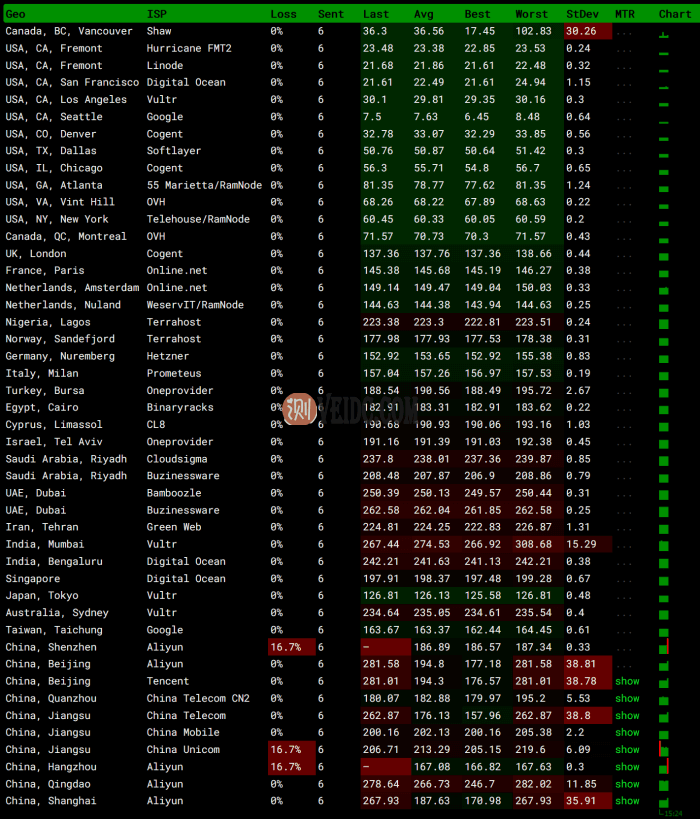Click the Hetzner ISP cell
Image resolution: width=700 pixels, height=819 pixels.
tap(168, 356)
